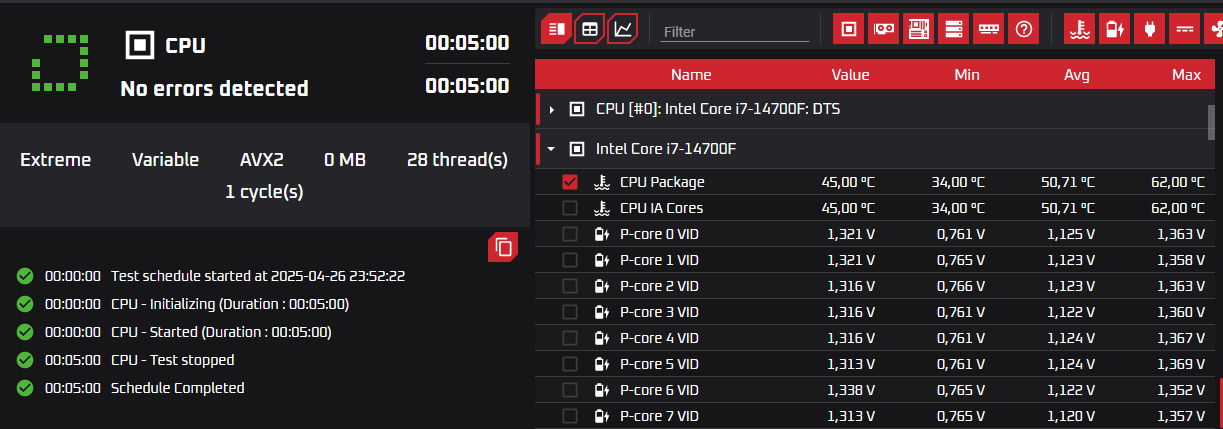1223x429 pixels.
Task: Click the power plug filter icon
Action: [x=1149, y=29]
